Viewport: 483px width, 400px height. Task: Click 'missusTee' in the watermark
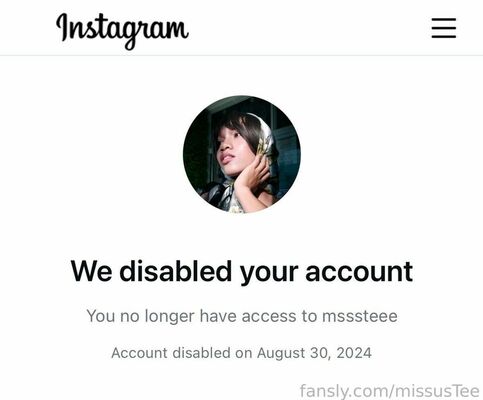coord(437,391)
